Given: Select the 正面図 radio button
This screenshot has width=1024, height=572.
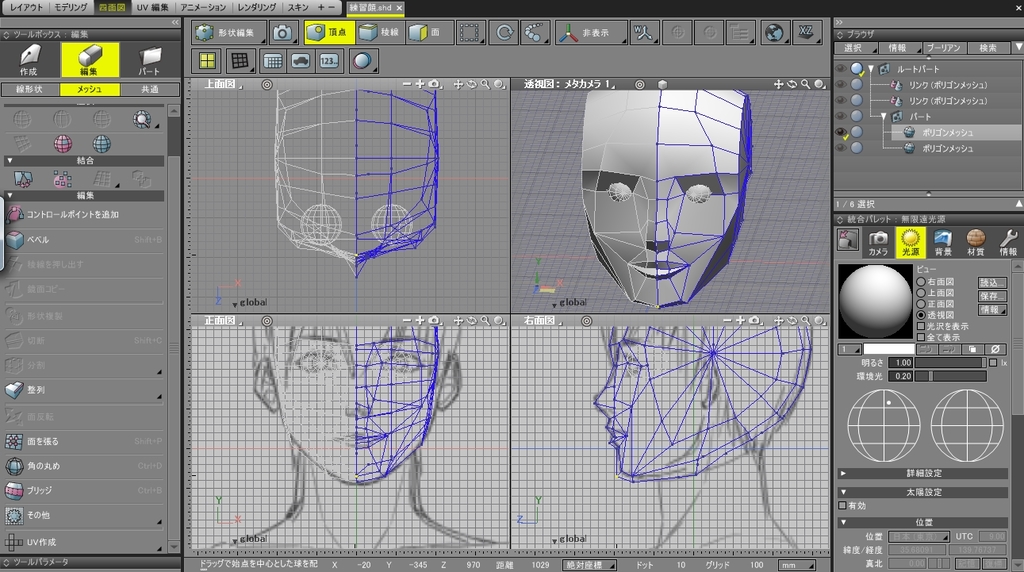Looking at the screenshot, I should tap(921, 304).
